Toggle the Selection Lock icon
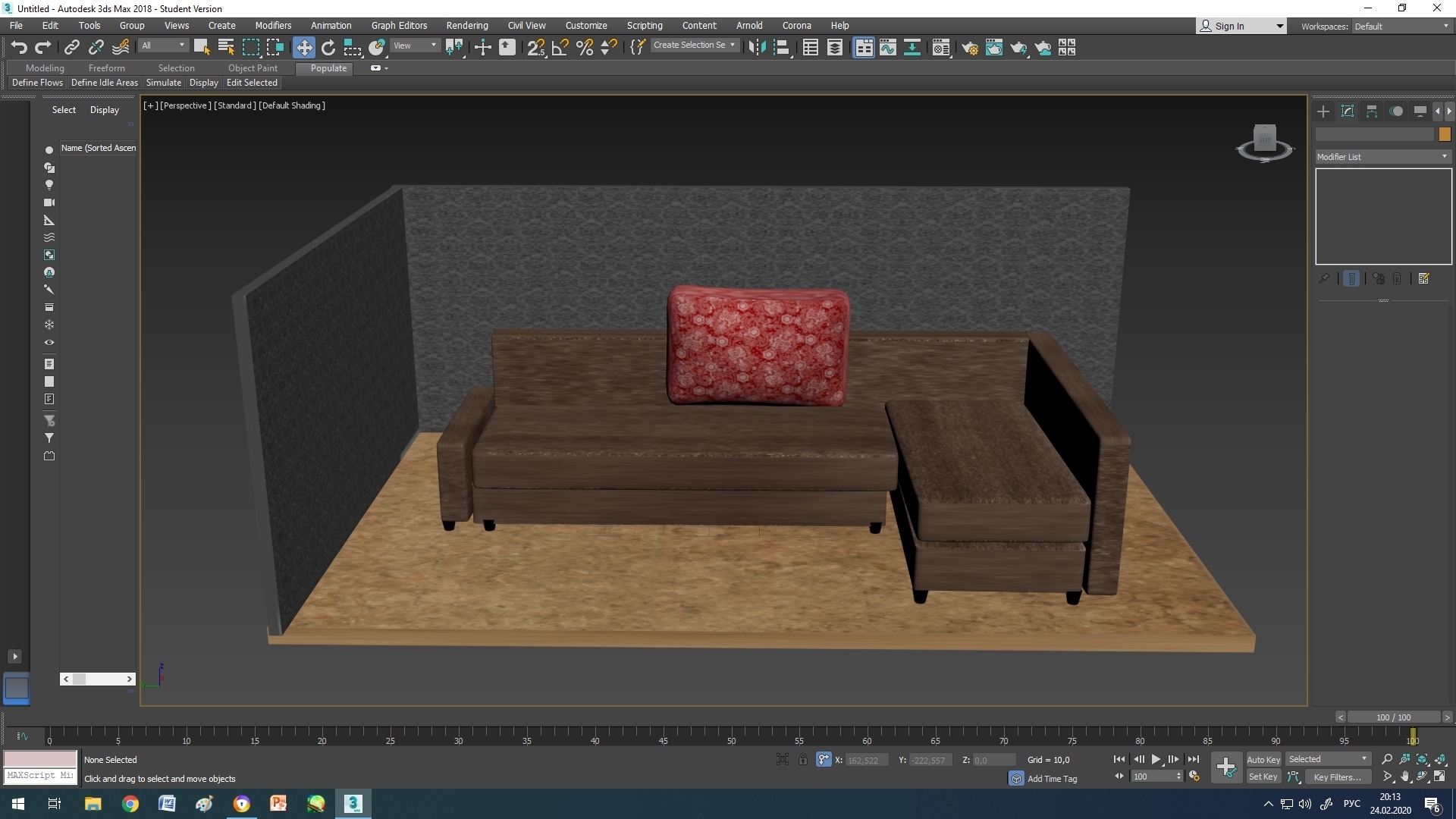Screen dimensions: 1456x819 click(802, 759)
